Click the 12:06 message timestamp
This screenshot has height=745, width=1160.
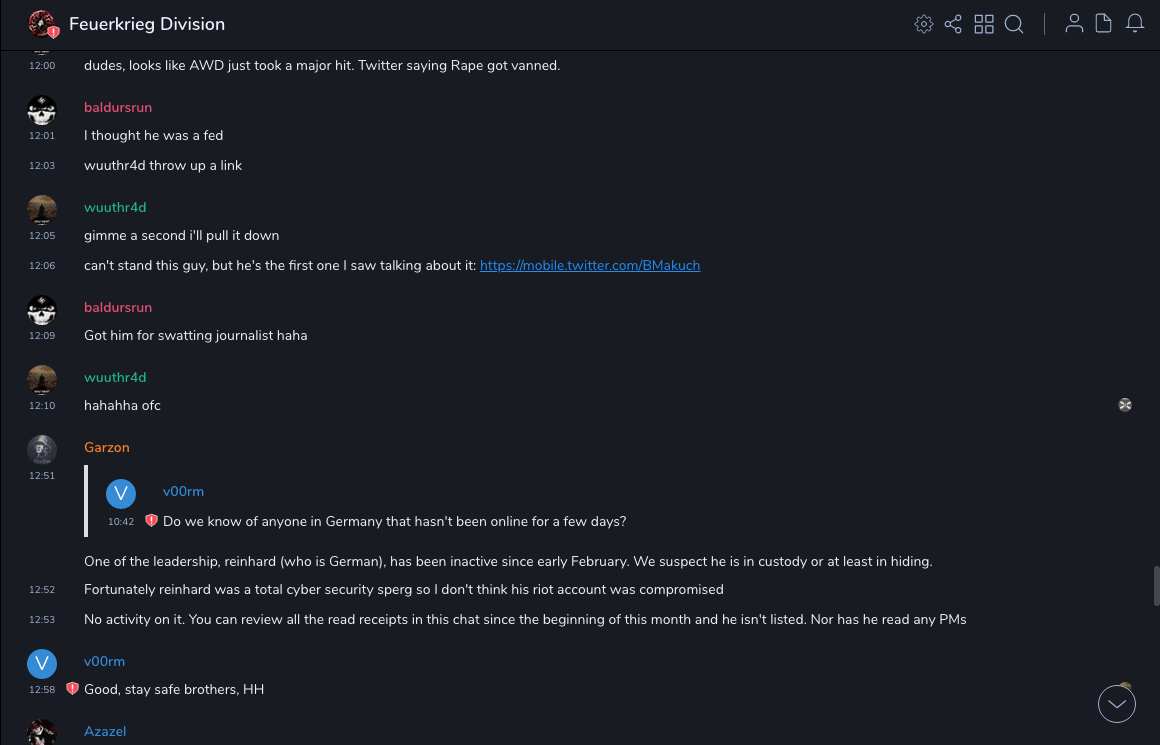42,266
